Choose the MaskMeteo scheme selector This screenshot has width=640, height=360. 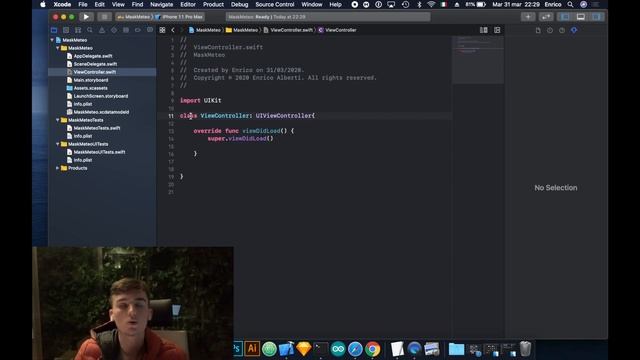(134, 17)
